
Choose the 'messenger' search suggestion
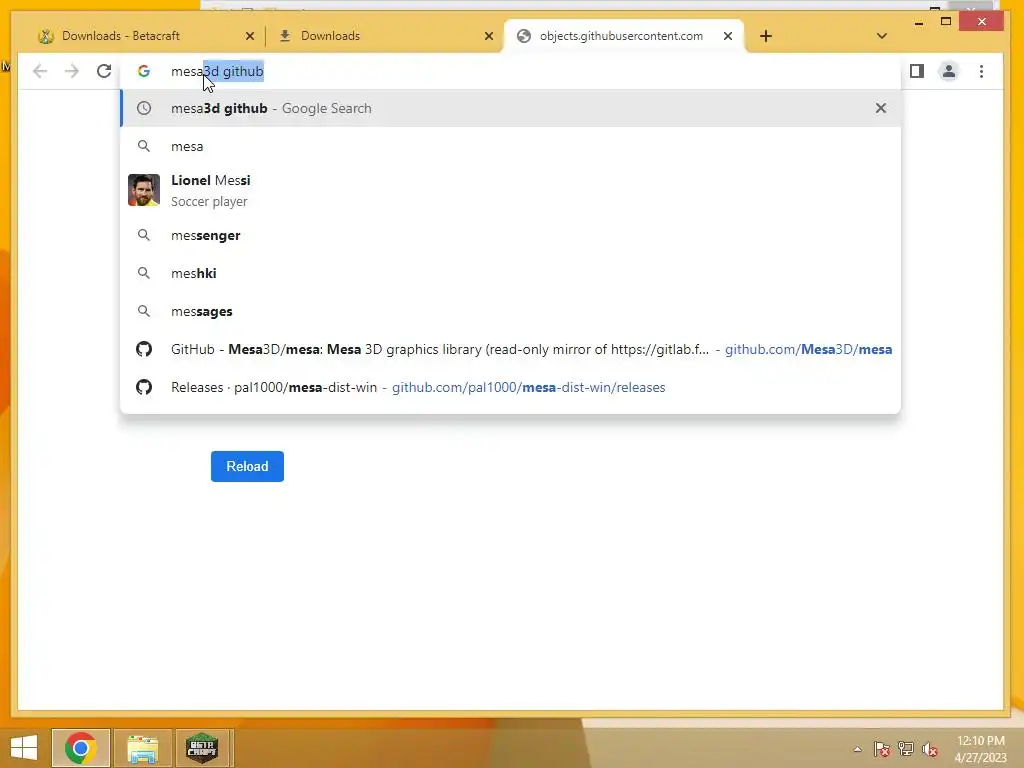511,235
